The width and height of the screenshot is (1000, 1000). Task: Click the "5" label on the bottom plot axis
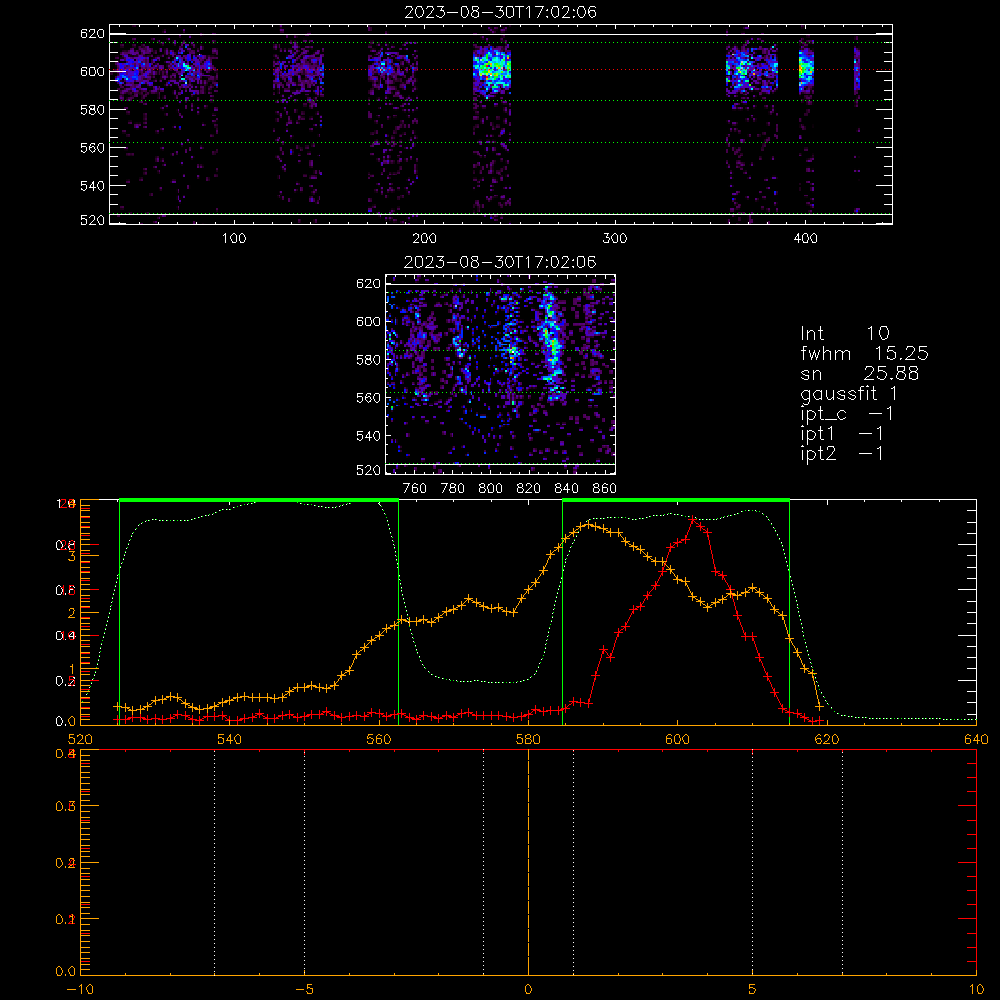tap(753, 989)
